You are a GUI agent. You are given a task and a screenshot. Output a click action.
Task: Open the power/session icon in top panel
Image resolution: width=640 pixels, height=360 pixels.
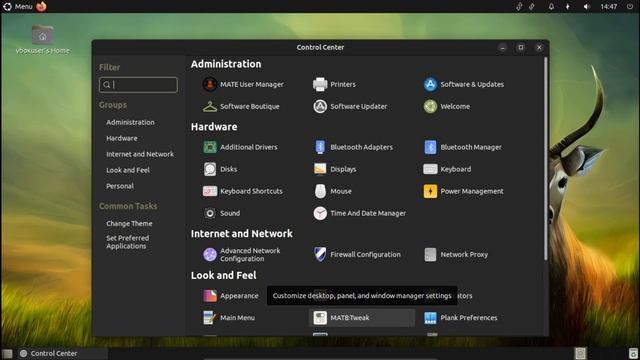[x=630, y=7]
